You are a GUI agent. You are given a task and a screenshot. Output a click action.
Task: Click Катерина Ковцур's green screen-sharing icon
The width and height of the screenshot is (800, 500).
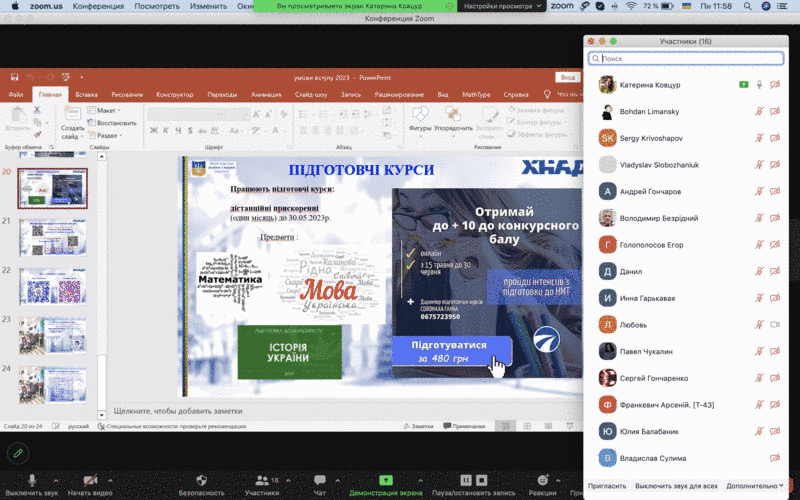[x=743, y=85]
